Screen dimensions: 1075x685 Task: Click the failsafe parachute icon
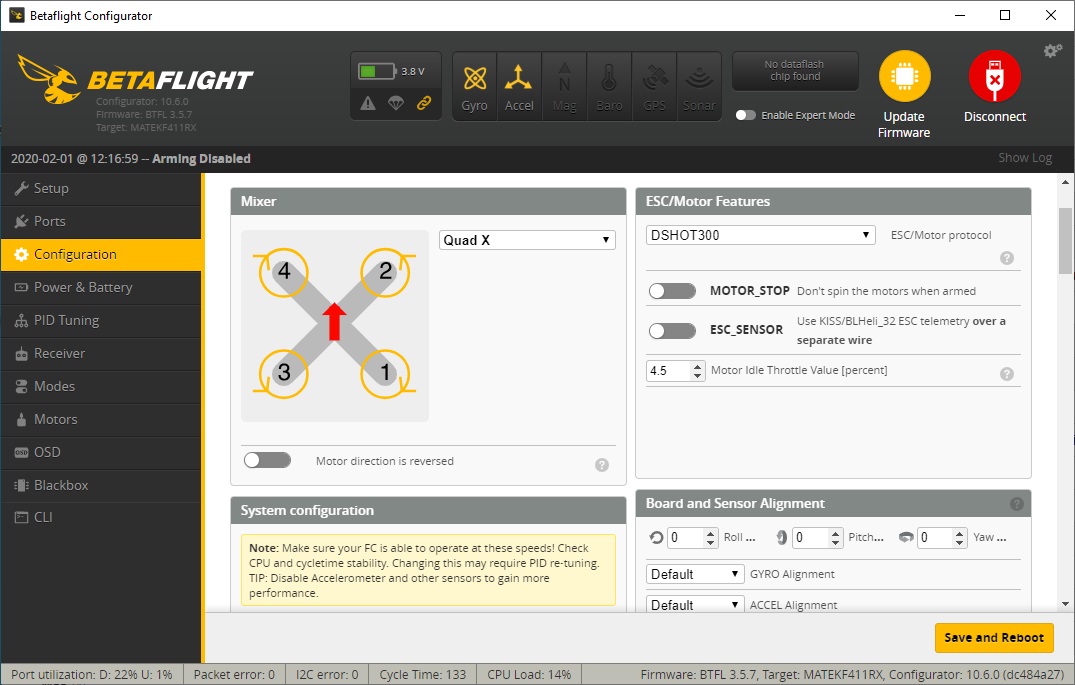(x=396, y=104)
